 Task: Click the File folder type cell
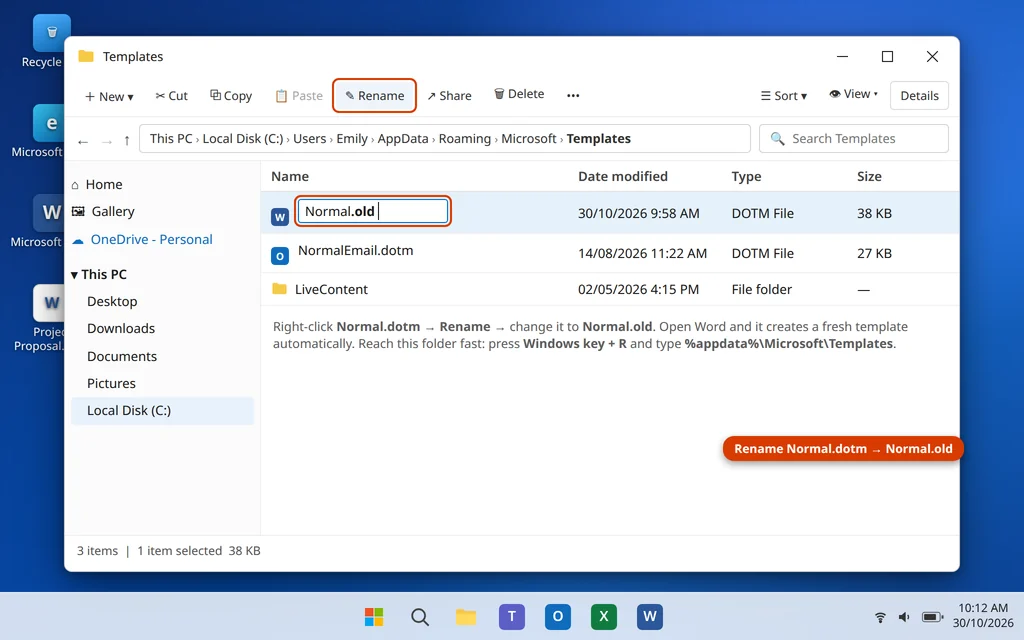pos(761,289)
